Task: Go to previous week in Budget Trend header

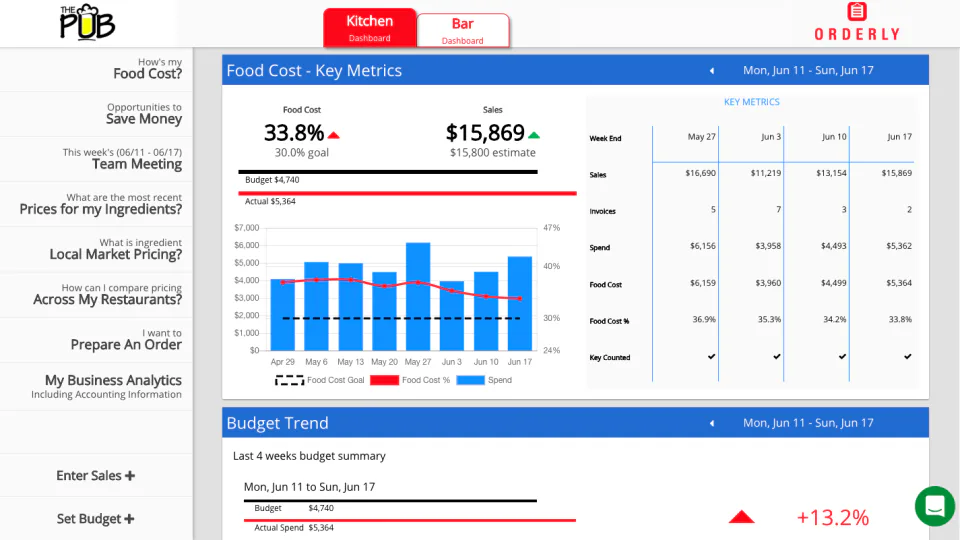Action: pos(711,423)
